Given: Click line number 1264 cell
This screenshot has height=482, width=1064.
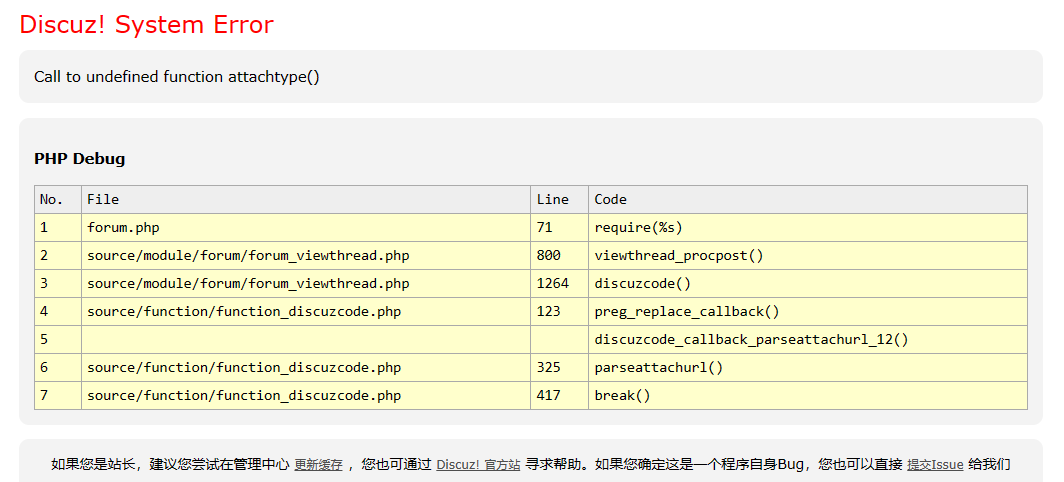Looking at the screenshot, I should point(552,284).
